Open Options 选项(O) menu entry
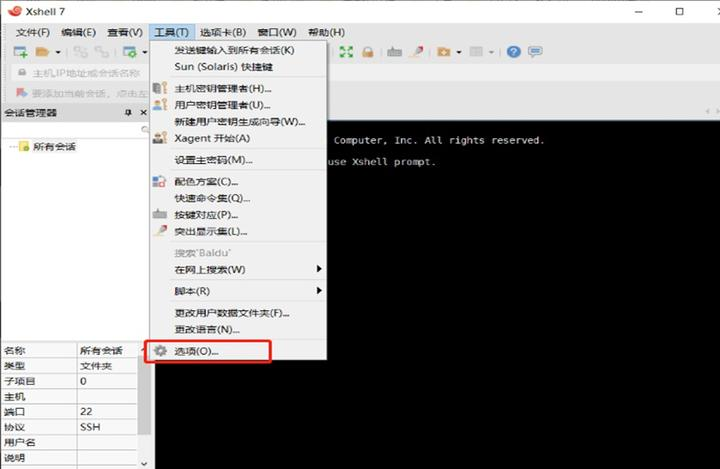This screenshot has height=469, width=720. (238, 351)
